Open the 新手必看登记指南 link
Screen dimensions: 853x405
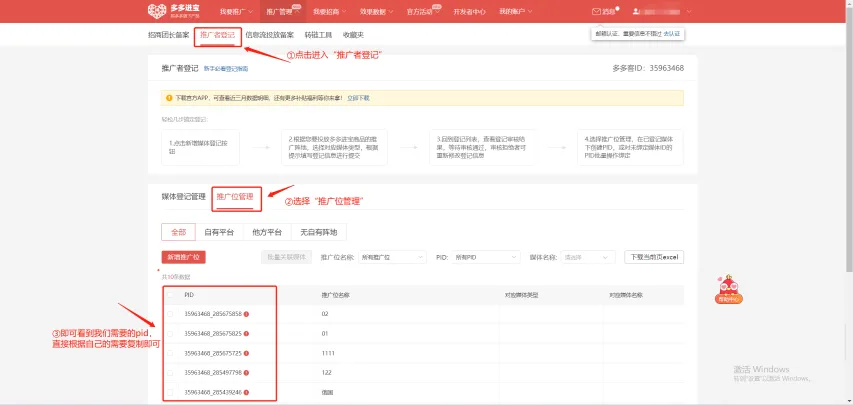click(226, 69)
